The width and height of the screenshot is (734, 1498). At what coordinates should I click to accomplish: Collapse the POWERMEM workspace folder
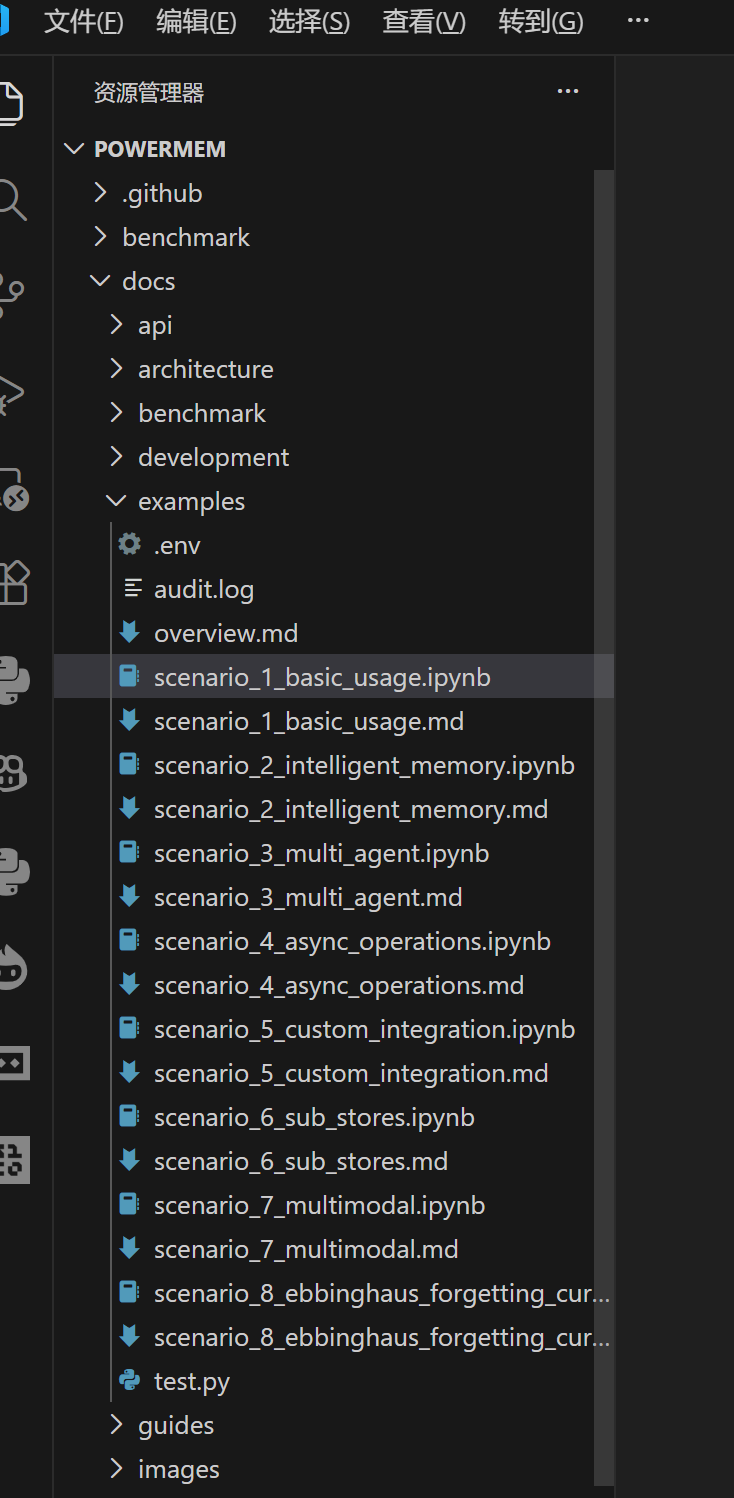pos(73,148)
